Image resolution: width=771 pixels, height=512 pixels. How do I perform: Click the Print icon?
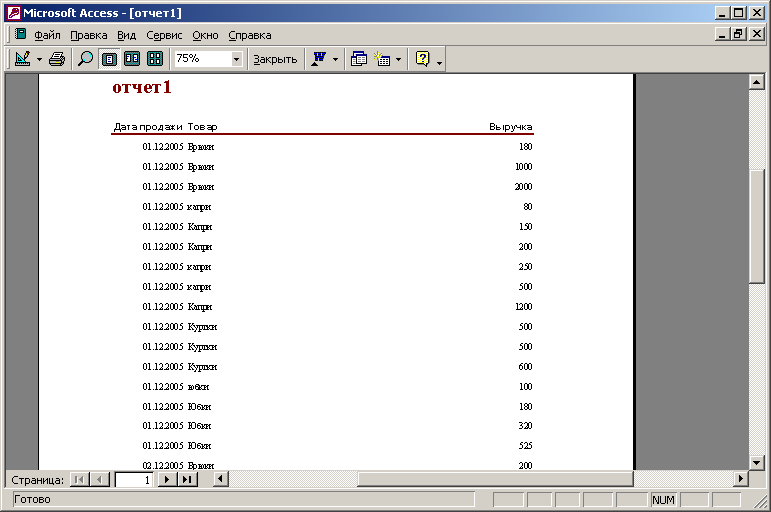click(57, 59)
